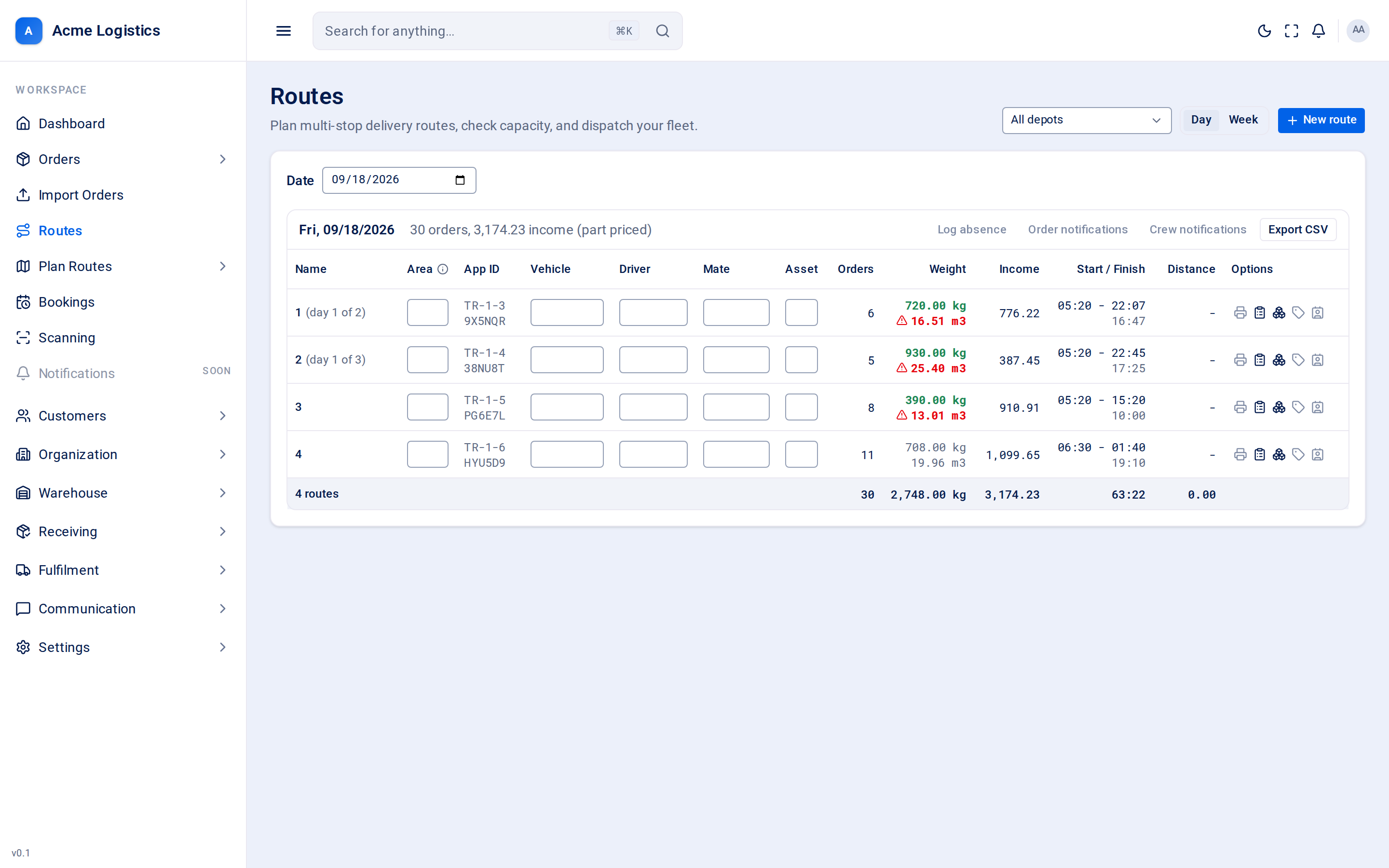Open the clipboard icon for route 2
The height and width of the screenshot is (868, 1389).
1260,360
